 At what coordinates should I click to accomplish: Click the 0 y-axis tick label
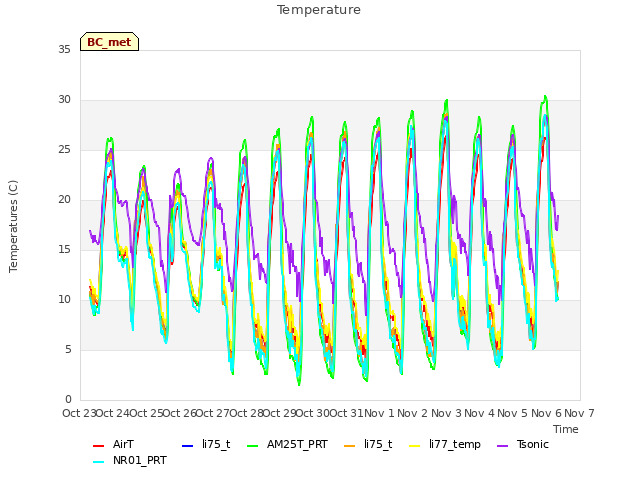pyautogui.click(x=68, y=399)
